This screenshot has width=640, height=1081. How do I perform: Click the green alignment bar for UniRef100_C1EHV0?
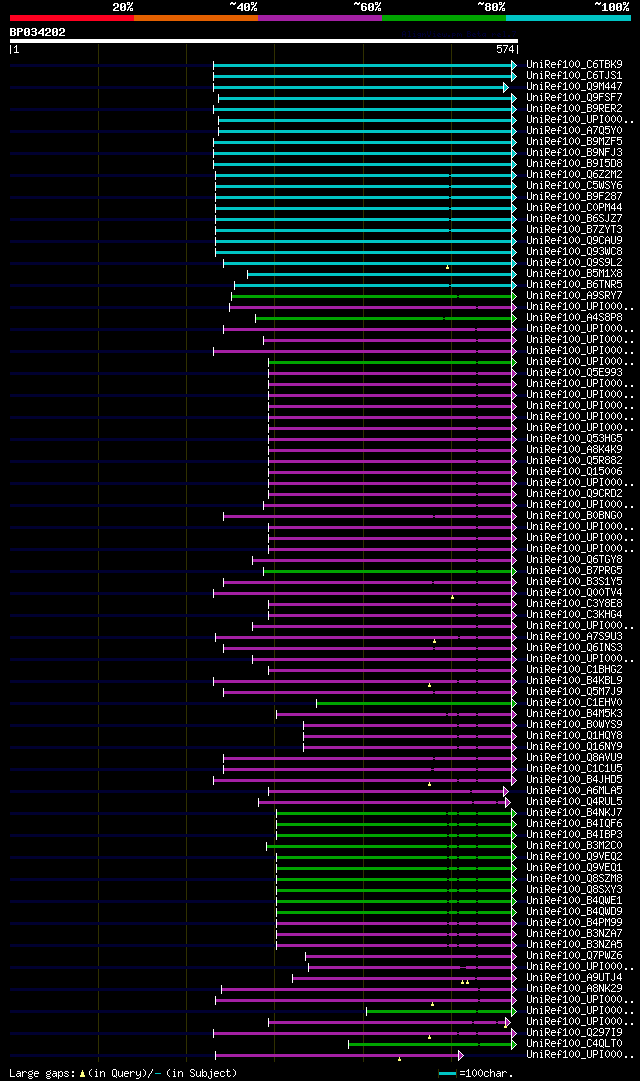coord(417,703)
